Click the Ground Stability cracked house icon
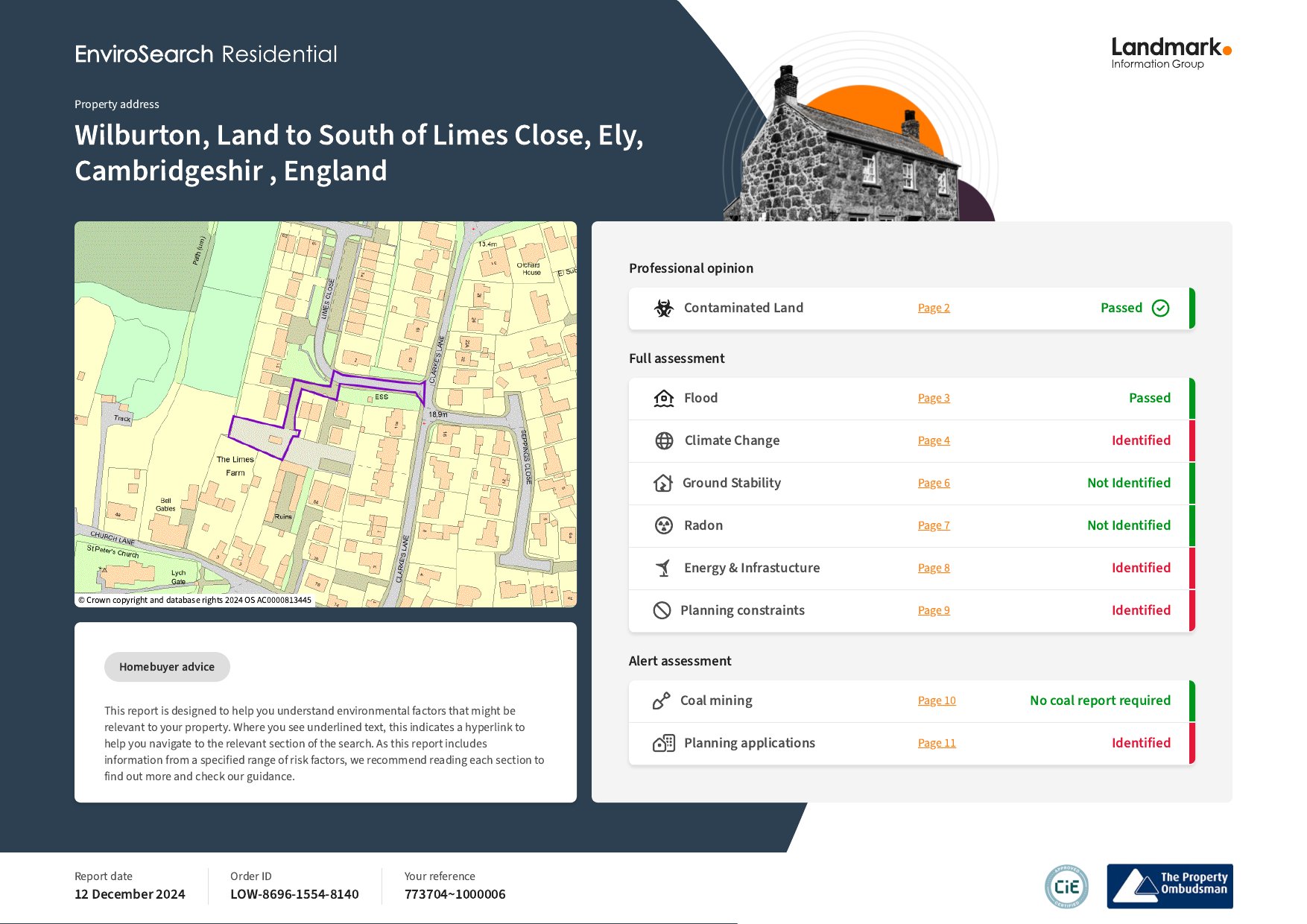 [x=662, y=484]
